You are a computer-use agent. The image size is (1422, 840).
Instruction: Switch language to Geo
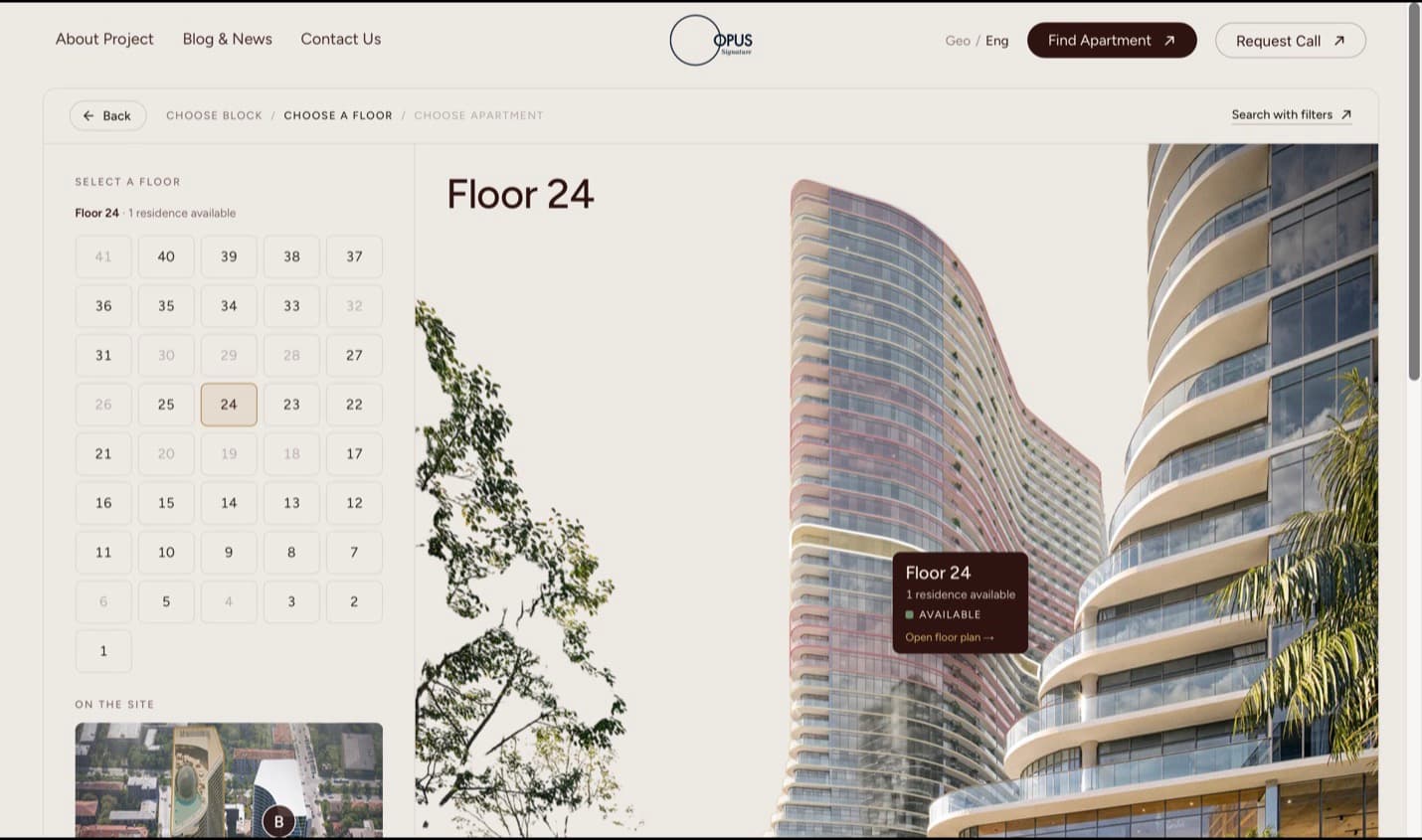958,41
